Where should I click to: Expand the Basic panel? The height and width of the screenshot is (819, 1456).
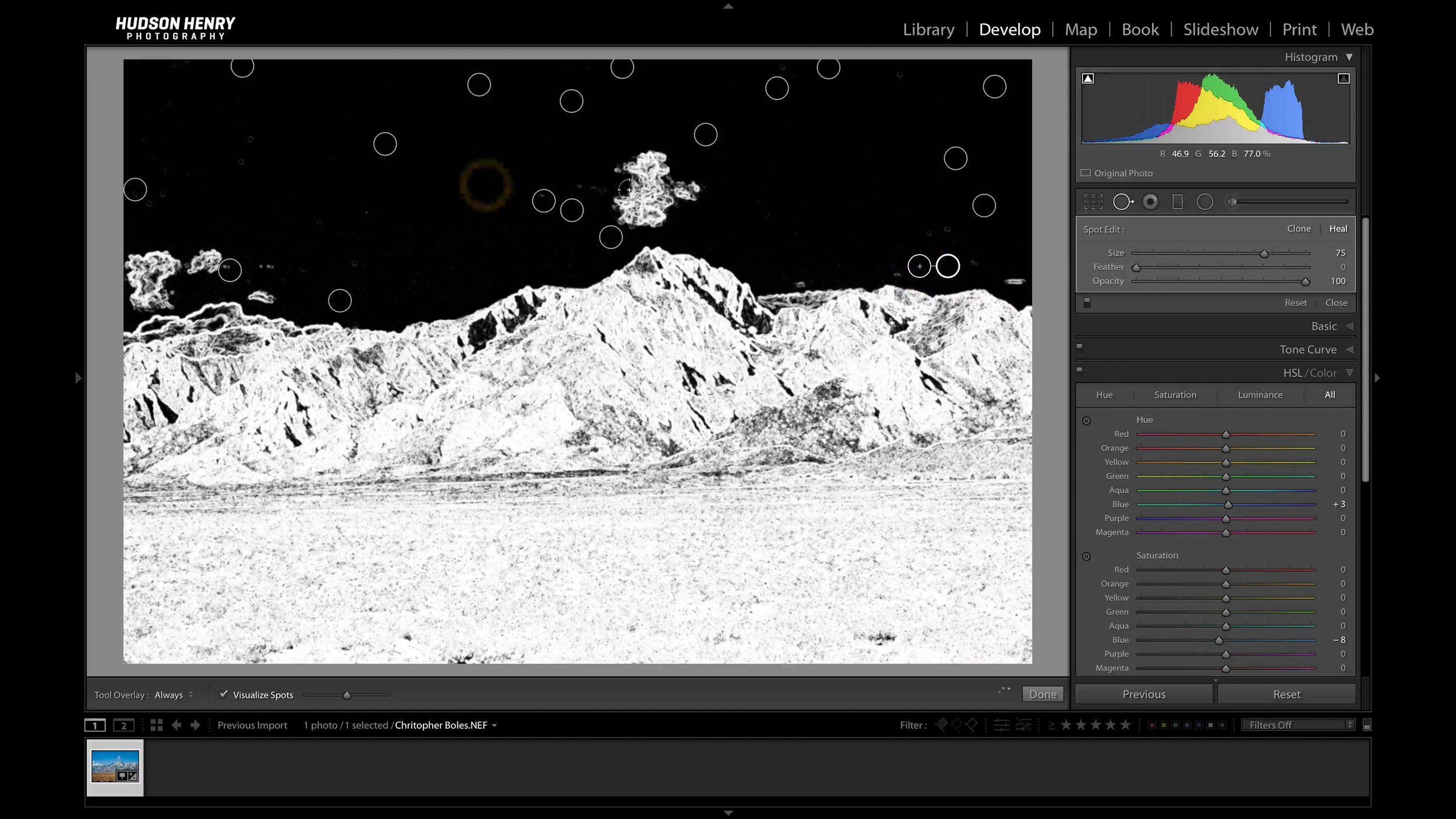tap(1349, 326)
